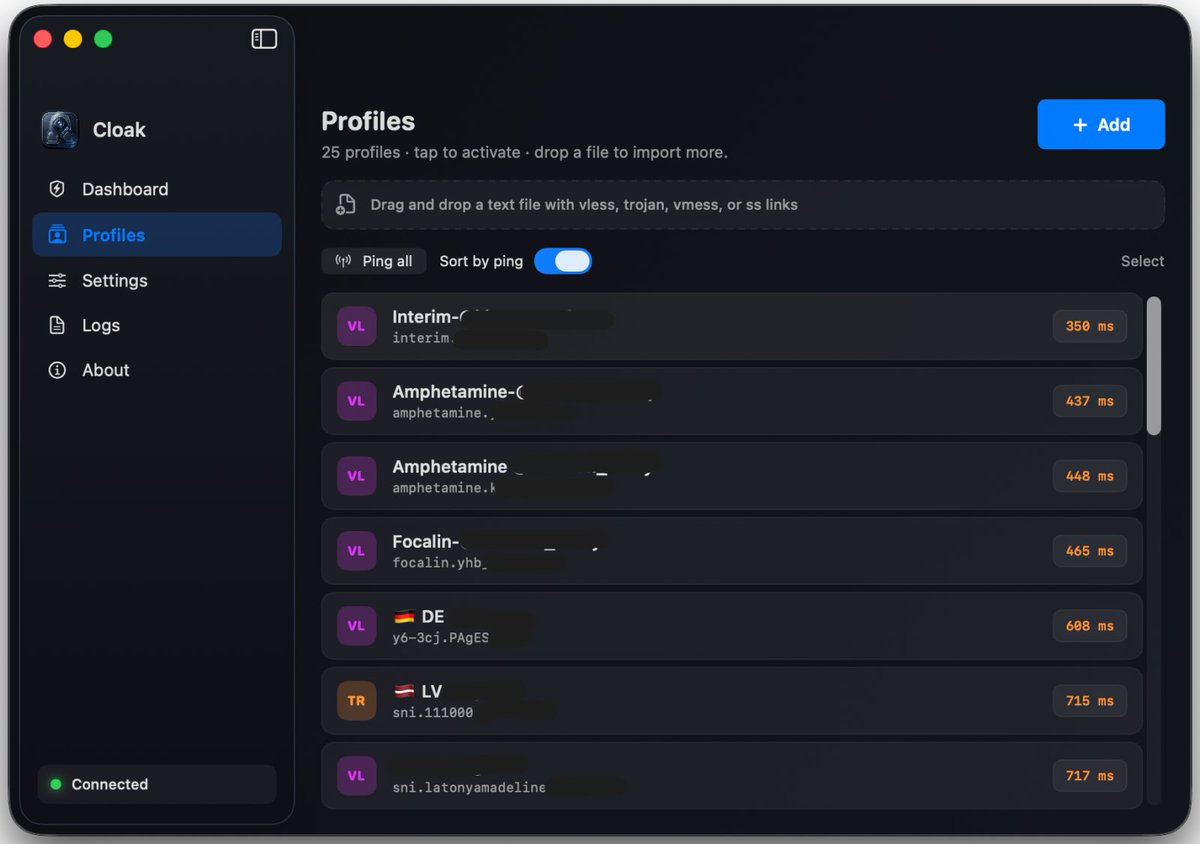
Task: Click the About info icon
Action: pyautogui.click(x=57, y=370)
